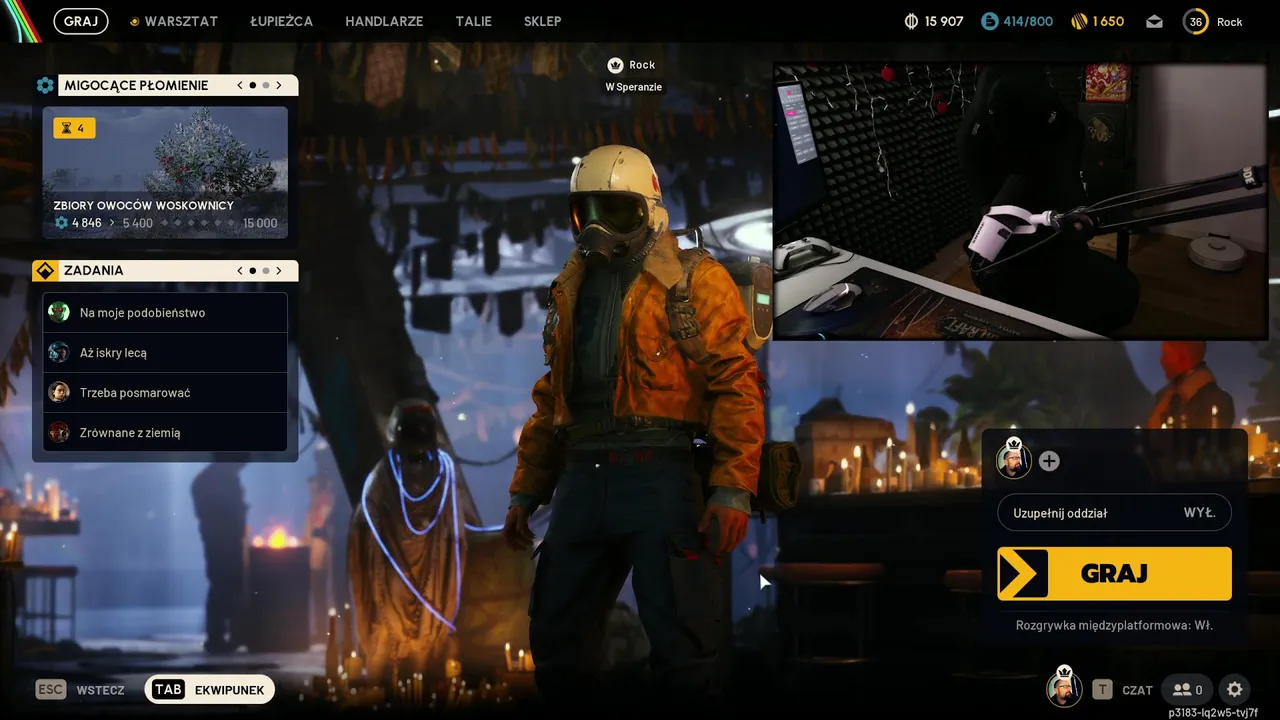Open quest Aż iskry lecą
1280x720 pixels.
(165, 353)
